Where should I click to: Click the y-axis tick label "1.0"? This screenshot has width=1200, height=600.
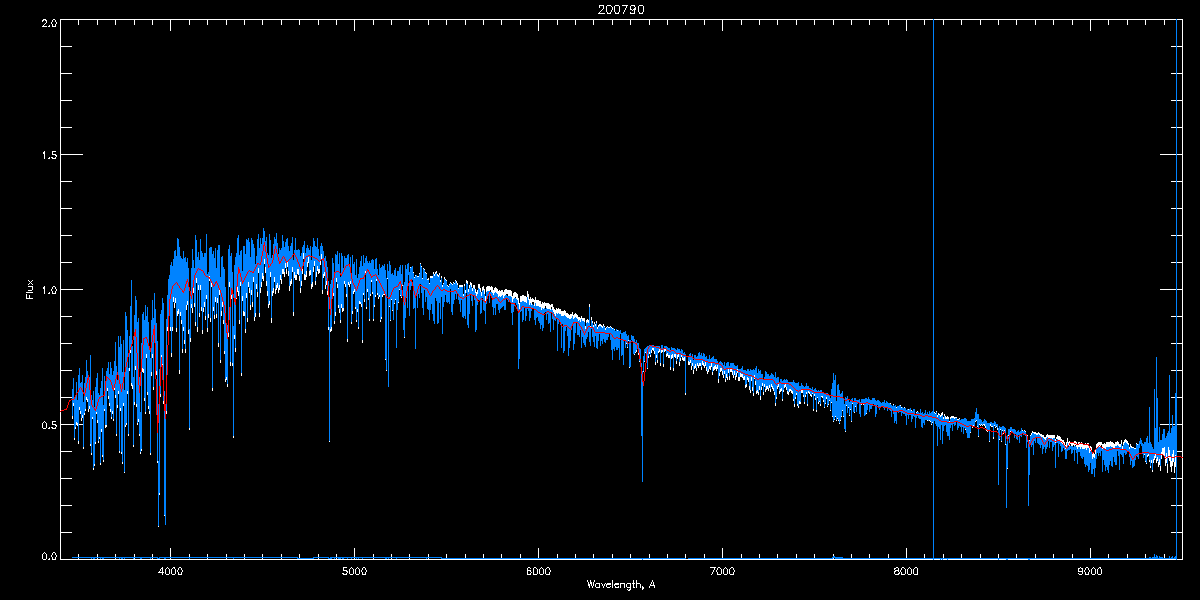(x=48, y=289)
